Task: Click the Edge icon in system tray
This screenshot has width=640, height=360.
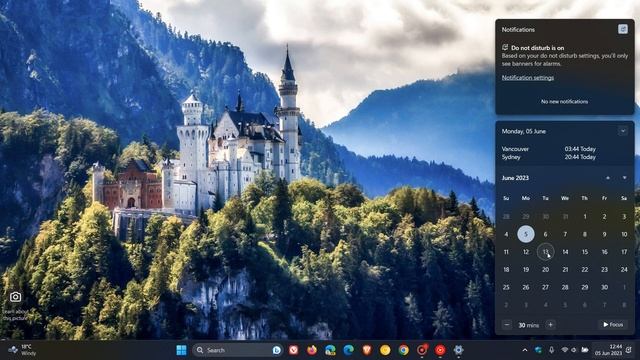Action: tap(538, 350)
